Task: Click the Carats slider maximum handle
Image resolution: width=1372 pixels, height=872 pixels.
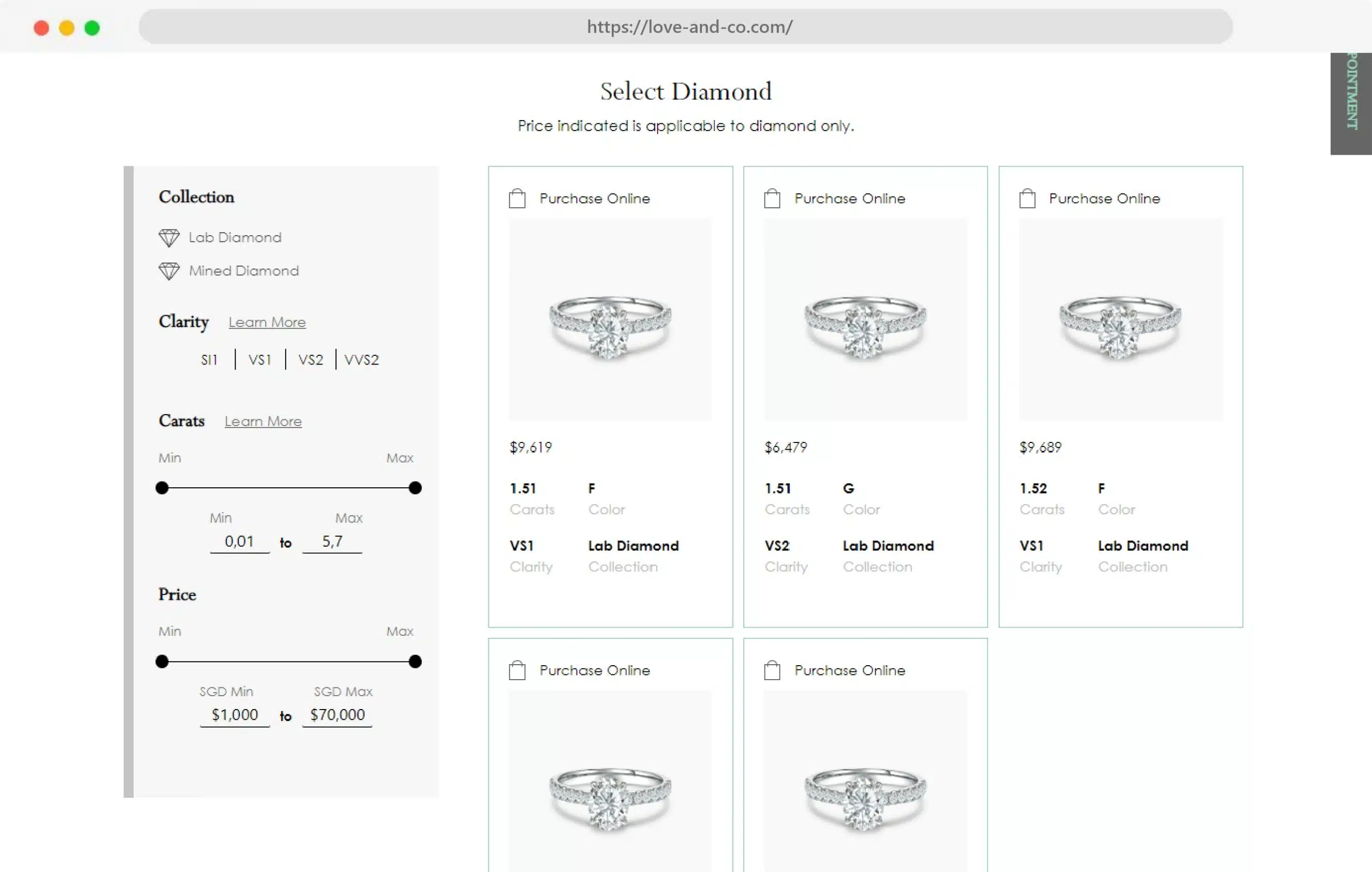Action: pyautogui.click(x=415, y=488)
